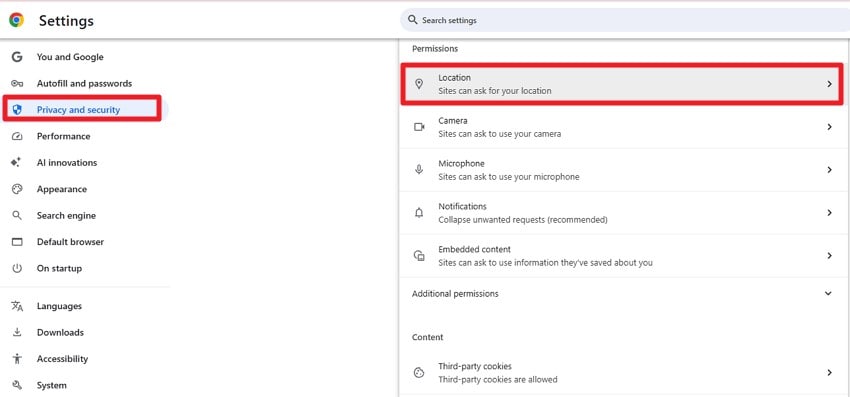Open Location permission via its chevron
Screen dimensions: 850x397
click(x=829, y=84)
